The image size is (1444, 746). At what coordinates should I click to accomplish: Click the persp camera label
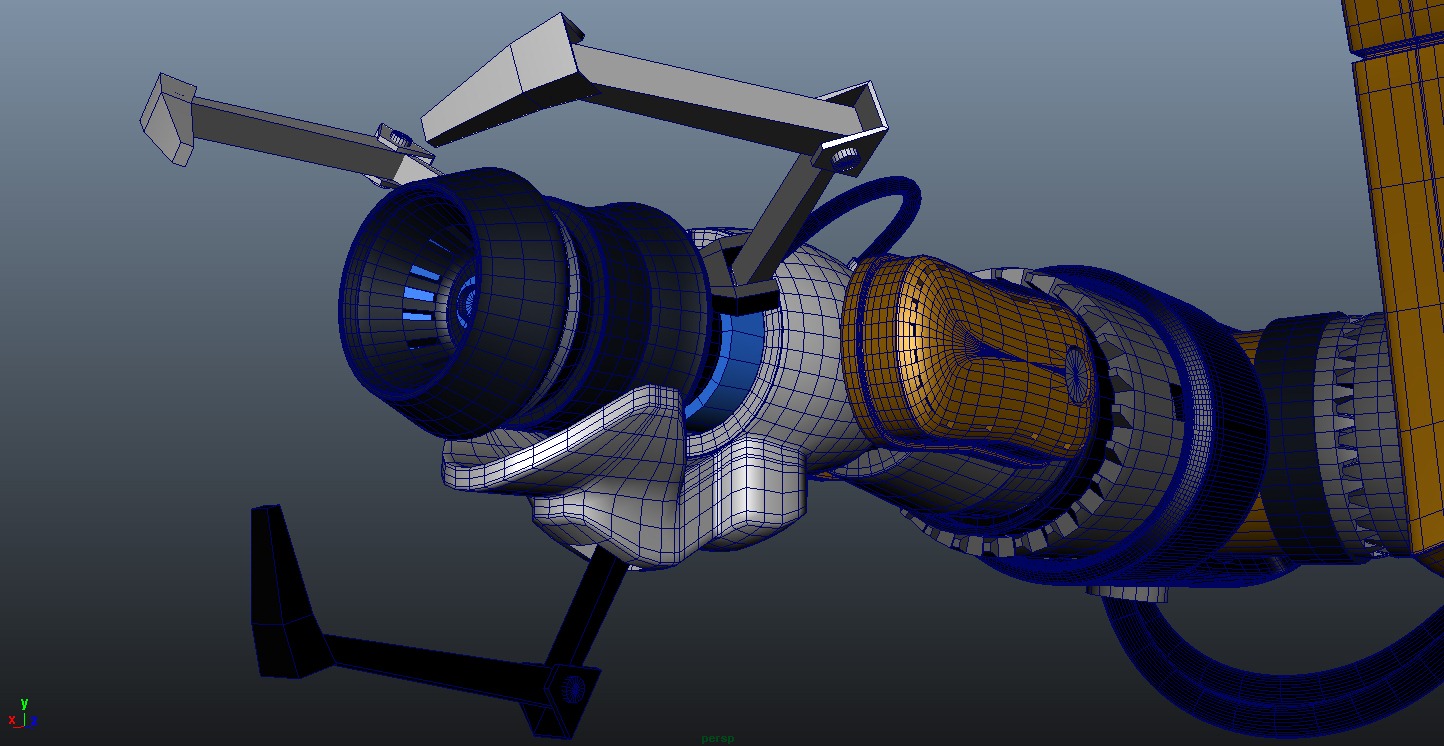(x=717, y=739)
